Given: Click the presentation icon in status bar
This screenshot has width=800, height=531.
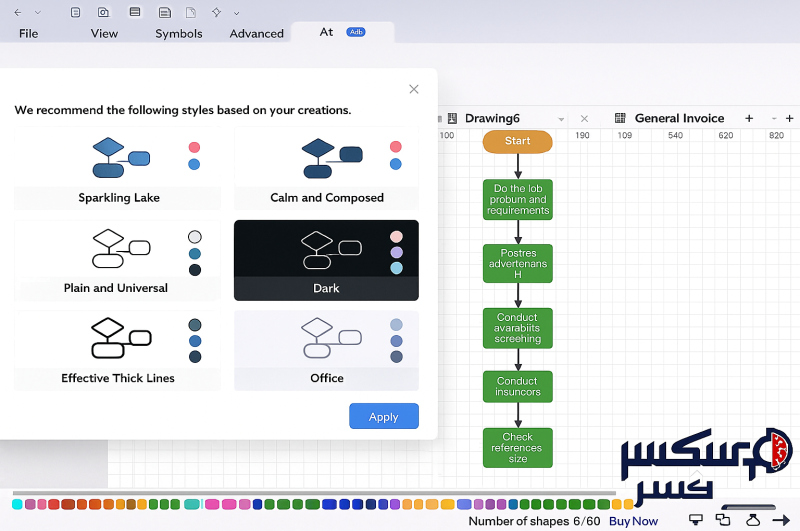Looking at the screenshot, I should pos(695,520).
